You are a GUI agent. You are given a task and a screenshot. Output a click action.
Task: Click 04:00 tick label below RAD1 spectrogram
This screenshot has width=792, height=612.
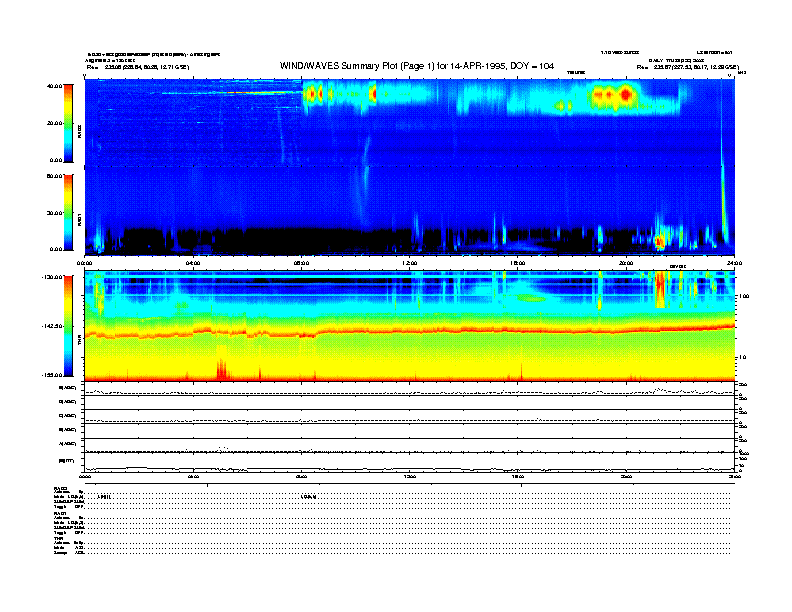tap(193, 263)
